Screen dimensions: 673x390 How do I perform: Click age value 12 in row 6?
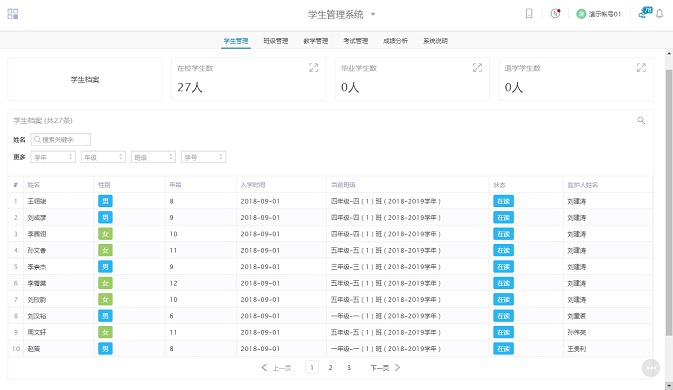pyautogui.click(x=173, y=283)
